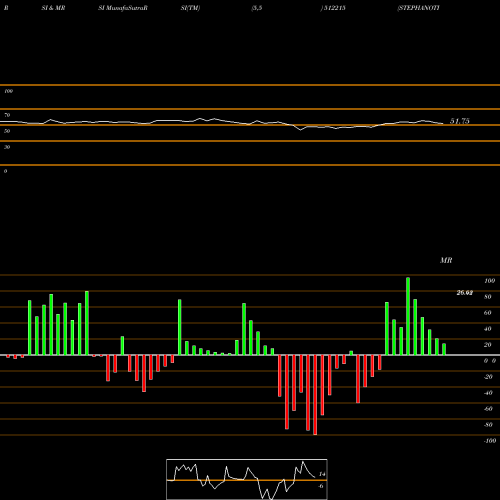Click the SI(TM) header text

point(190,8)
